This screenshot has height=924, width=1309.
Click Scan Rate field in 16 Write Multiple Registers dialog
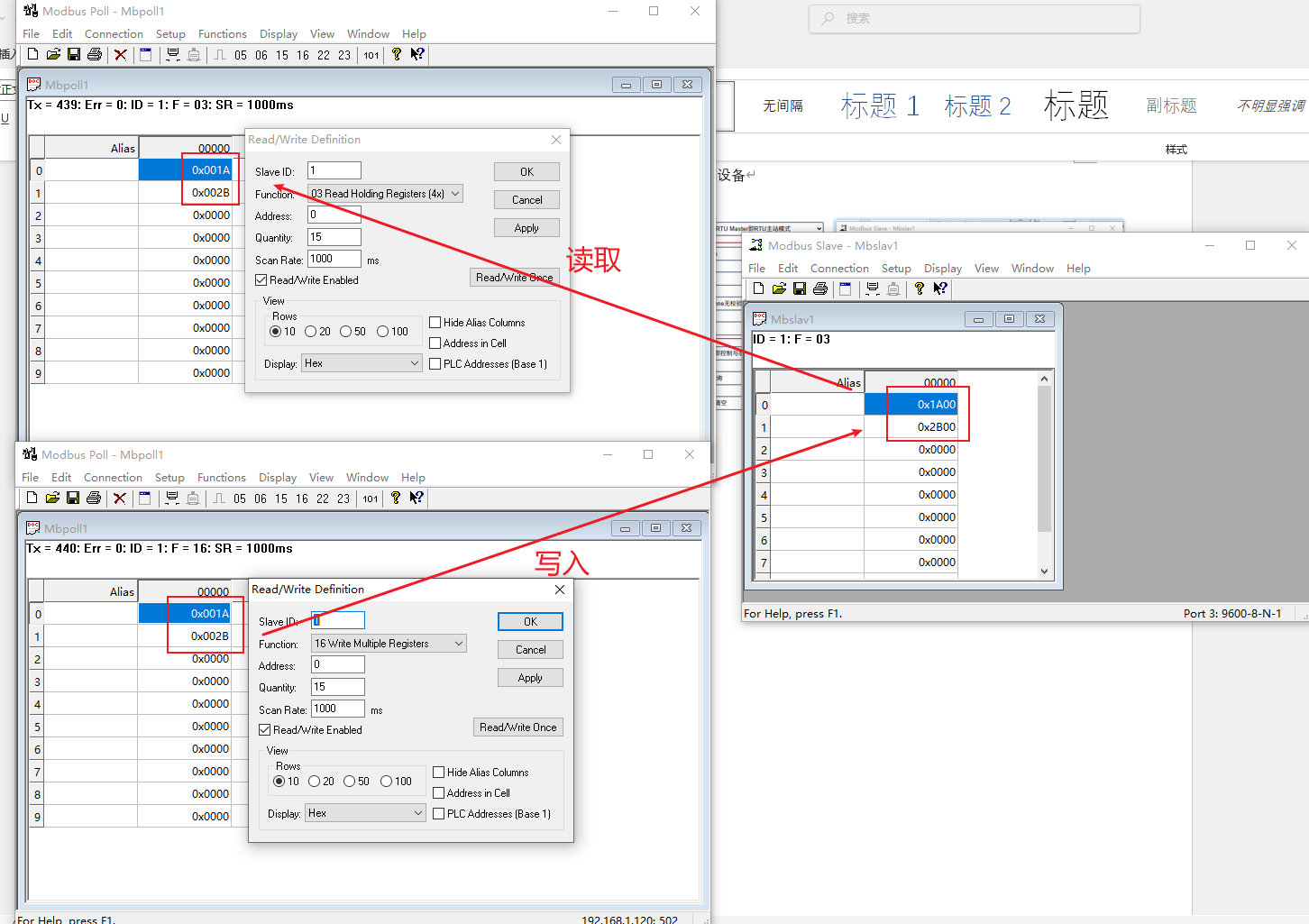click(x=338, y=709)
